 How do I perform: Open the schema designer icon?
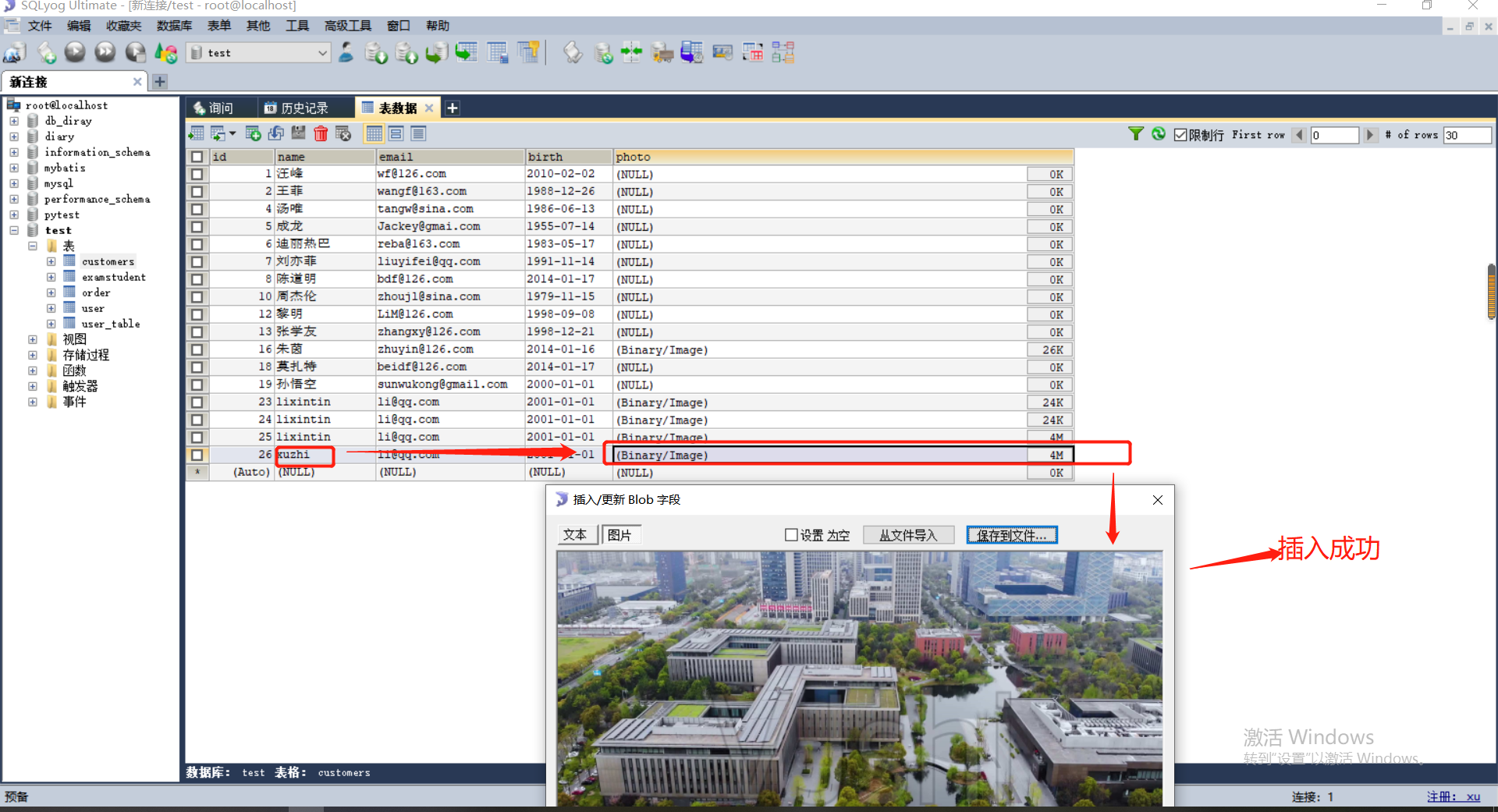click(783, 53)
